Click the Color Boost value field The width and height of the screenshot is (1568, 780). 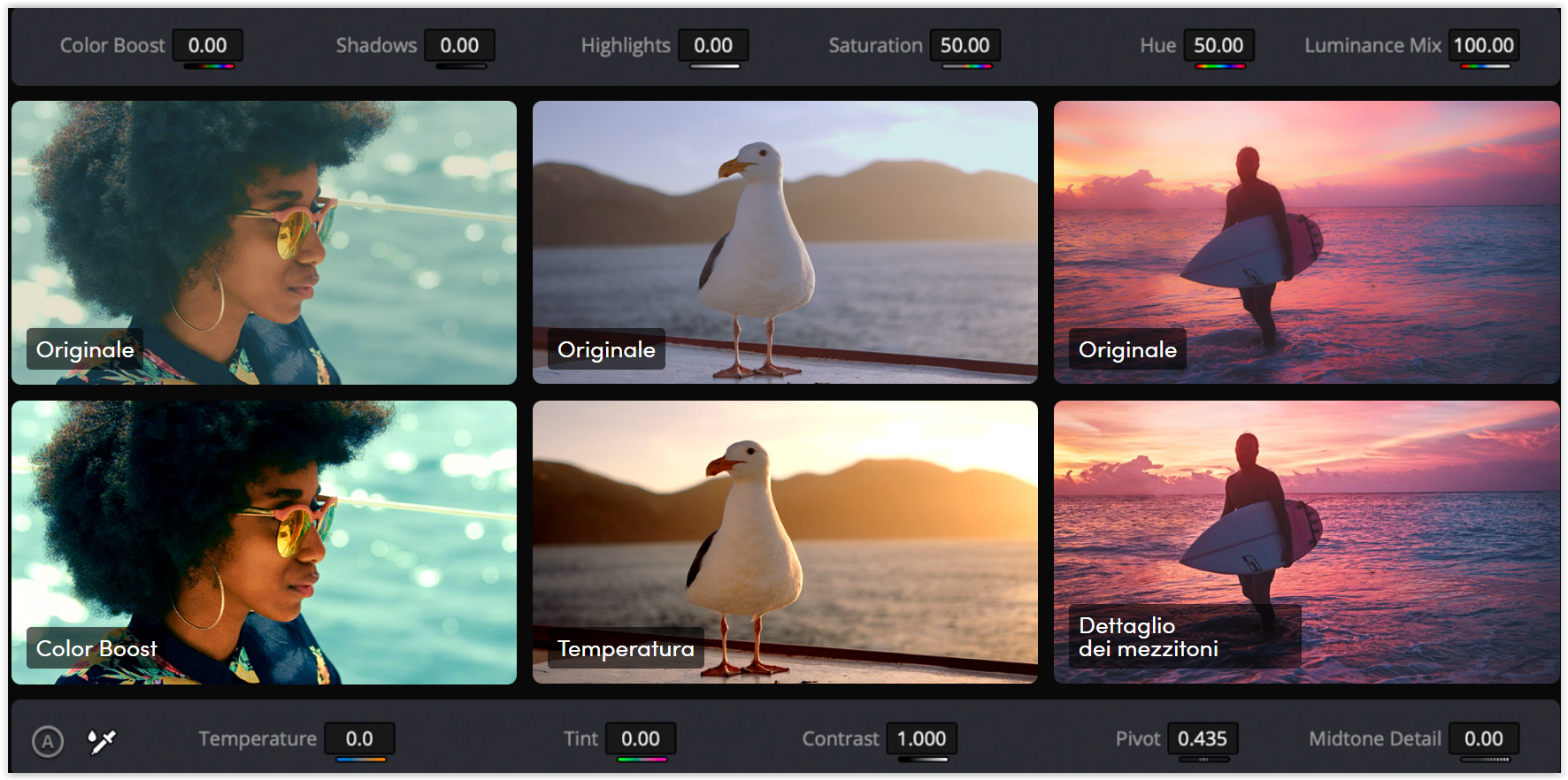pyautogui.click(x=208, y=46)
